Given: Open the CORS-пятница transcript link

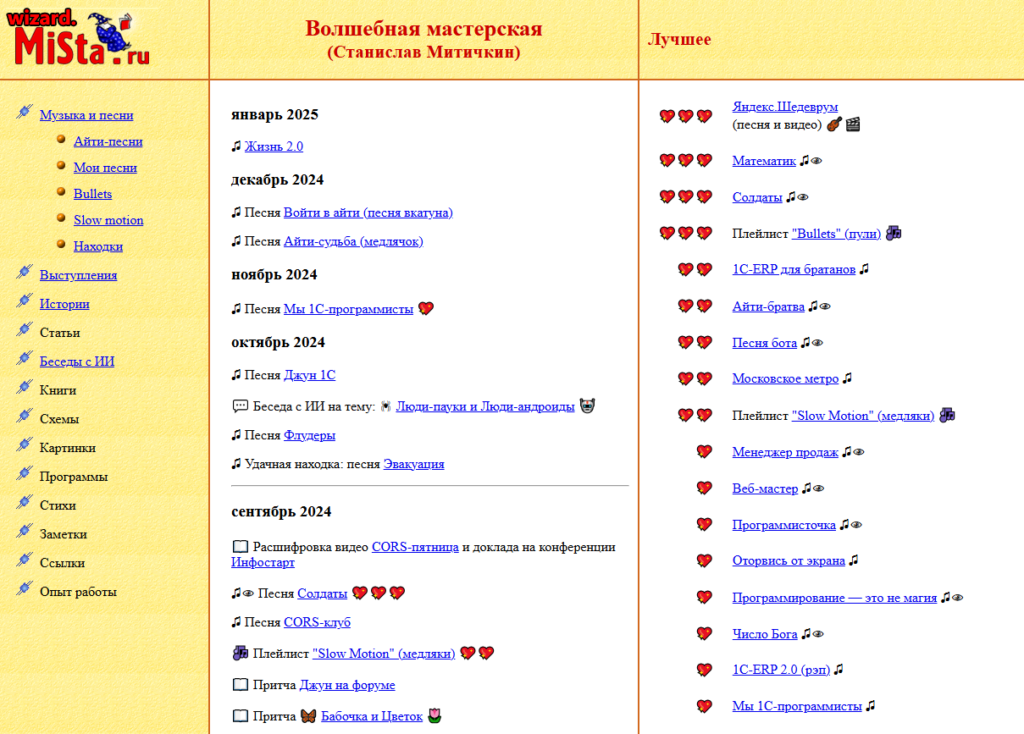Looking at the screenshot, I should point(415,547).
